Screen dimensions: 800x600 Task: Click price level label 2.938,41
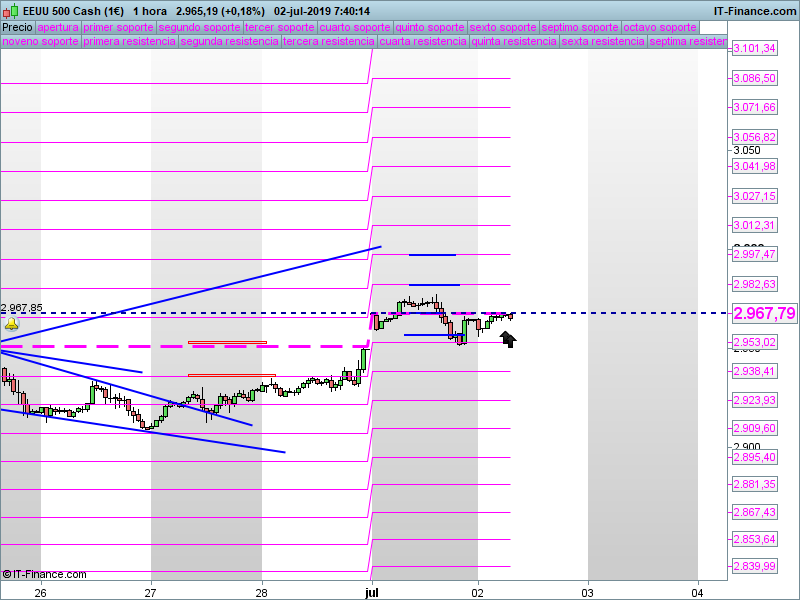[x=754, y=371]
